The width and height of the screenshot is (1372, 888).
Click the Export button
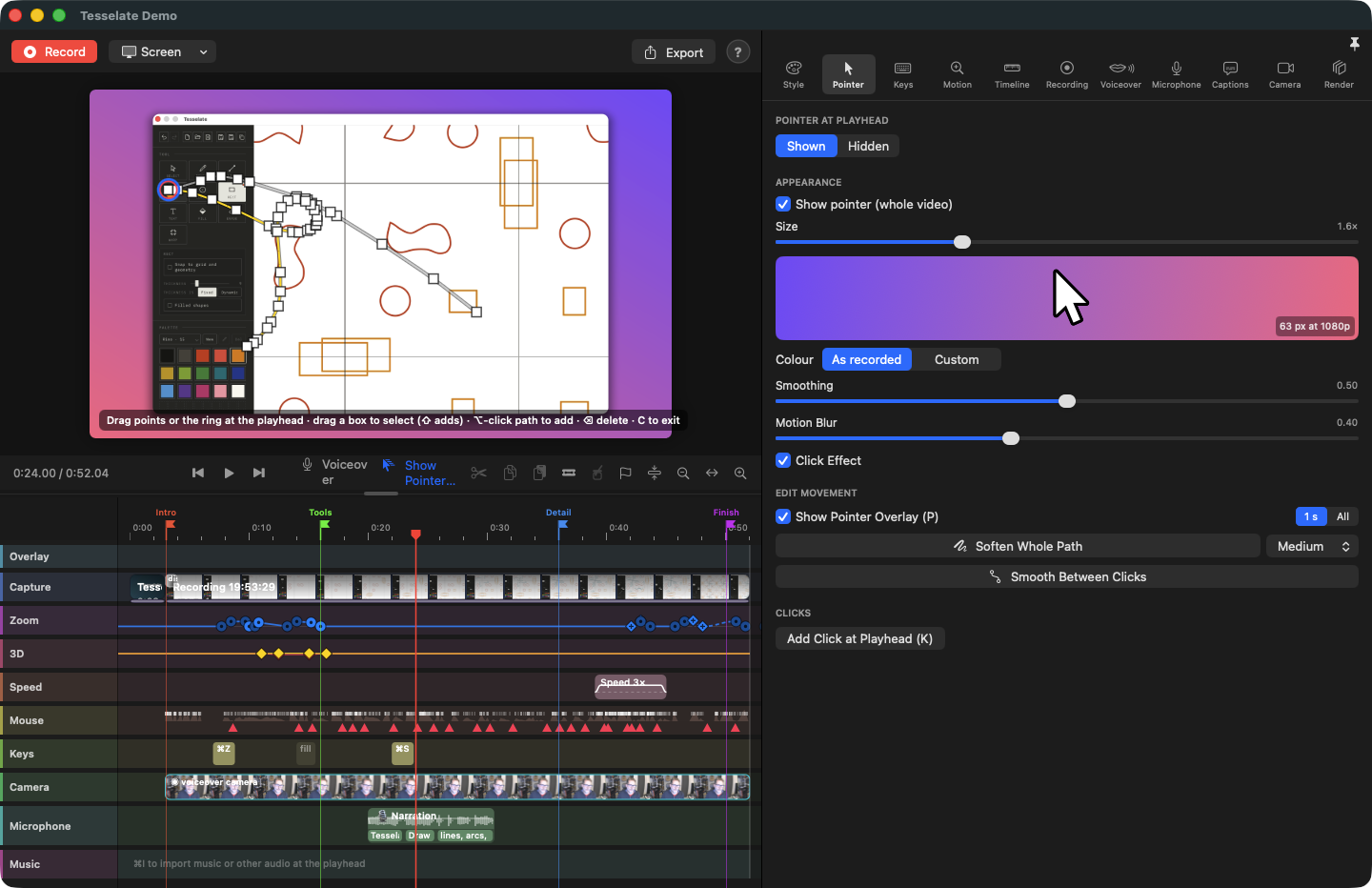[x=674, y=52]
